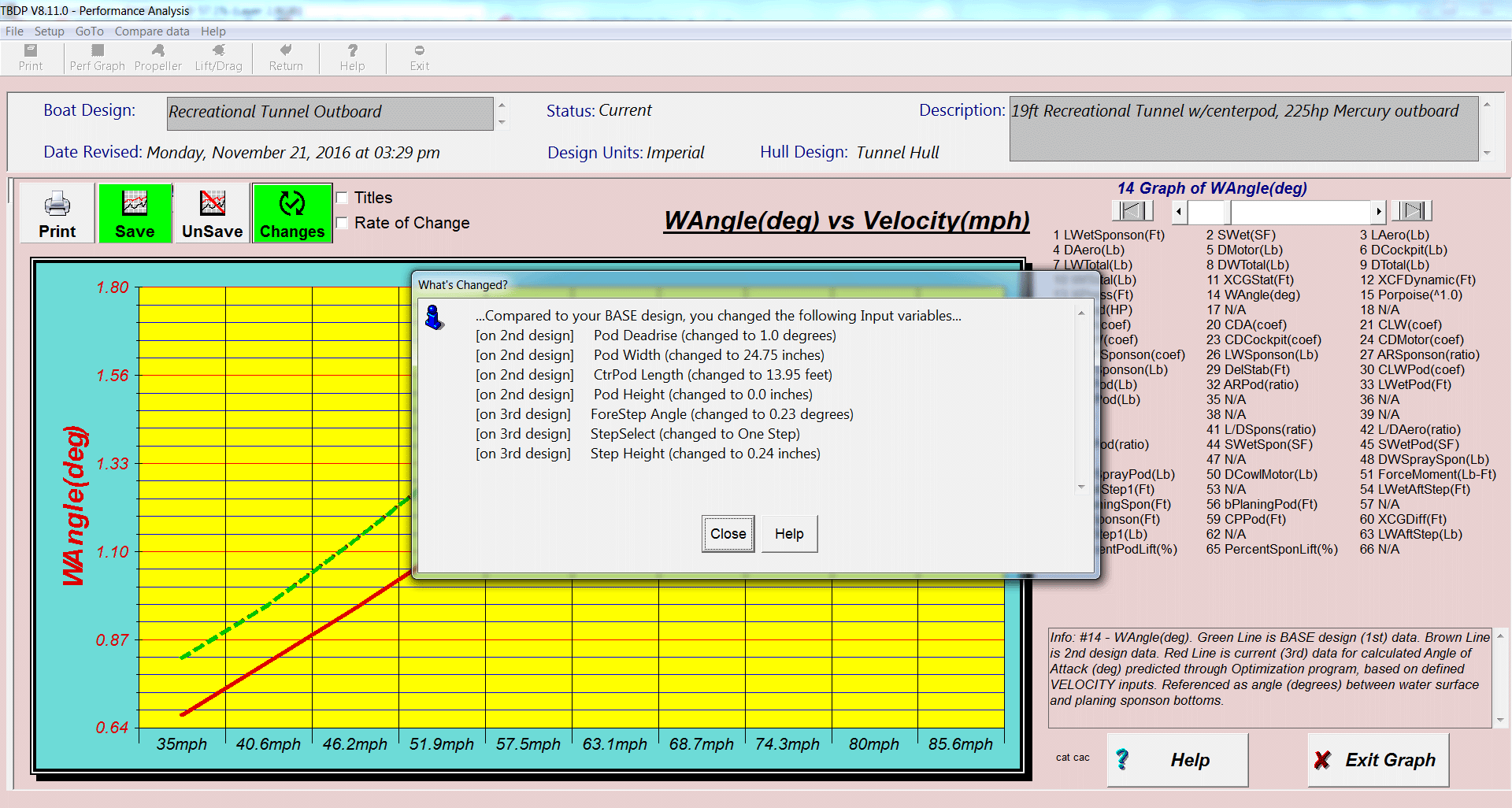1512x808 pixels.
Task: Open the Propeller toolbar icon
Action: [157, 58]
